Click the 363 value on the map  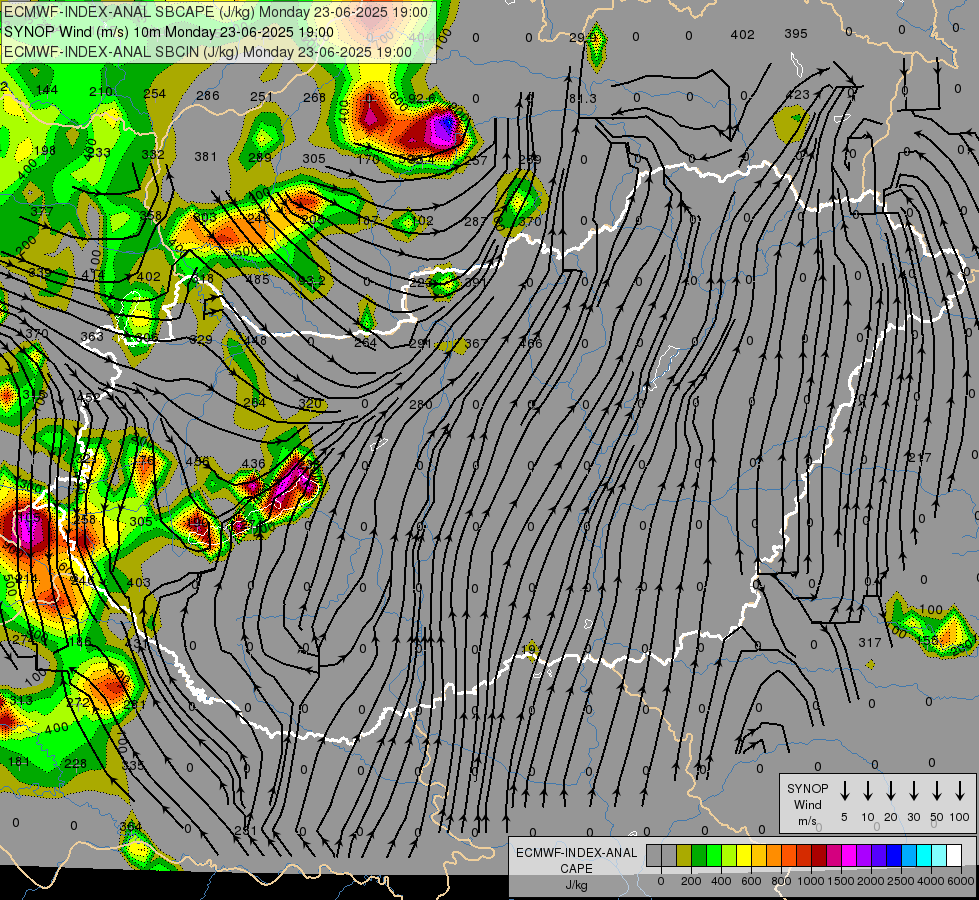point(92,337)
